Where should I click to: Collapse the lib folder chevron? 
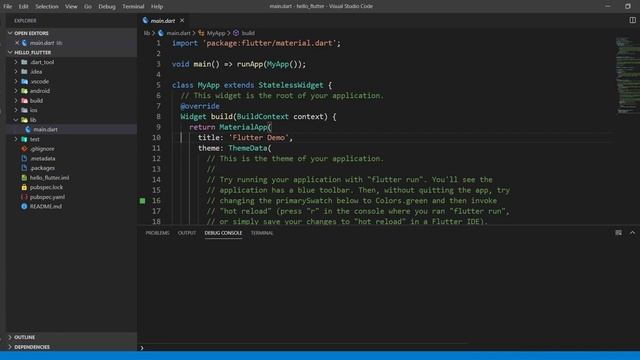pos(16,120)
